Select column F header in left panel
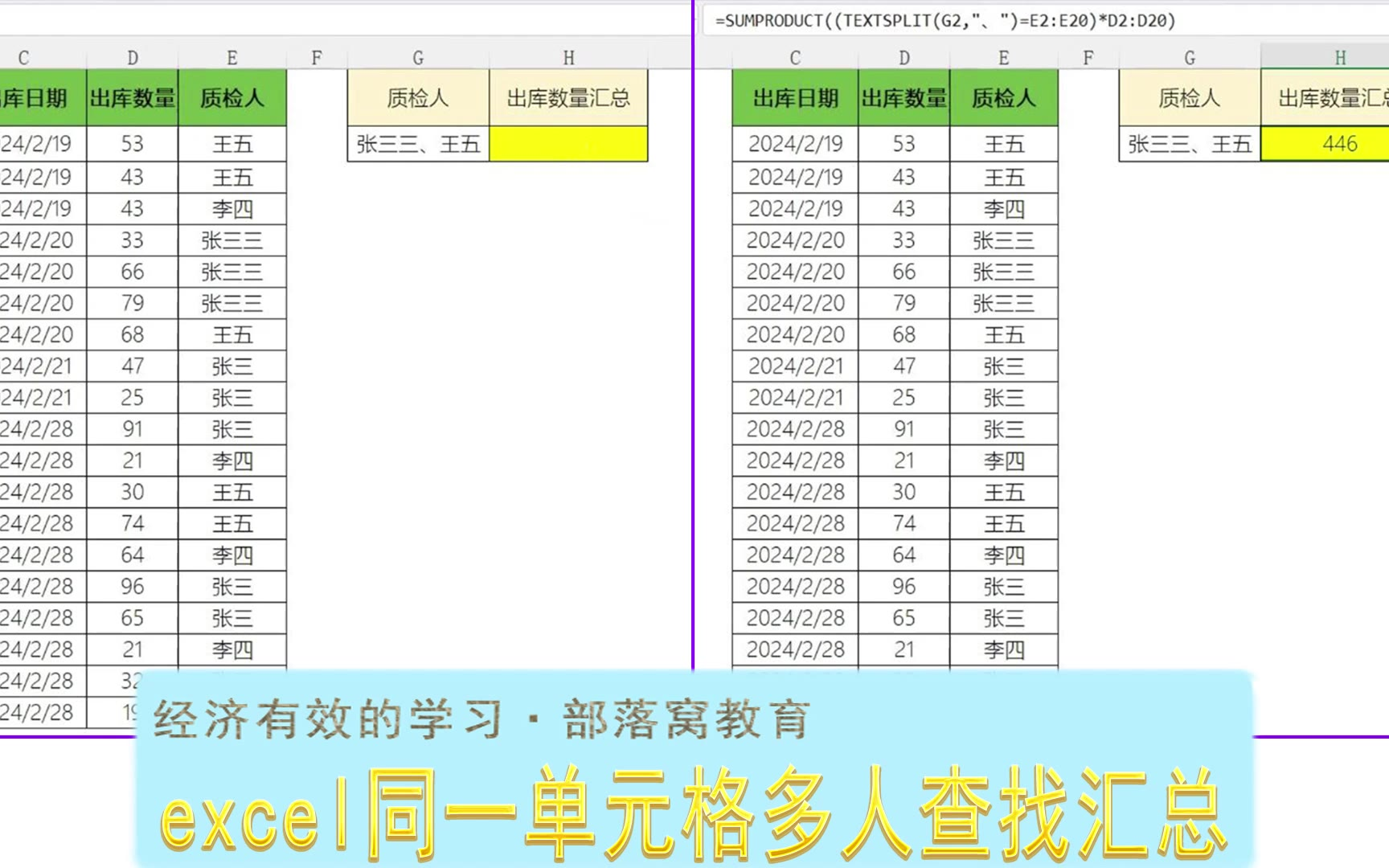 tap(317, 58)
